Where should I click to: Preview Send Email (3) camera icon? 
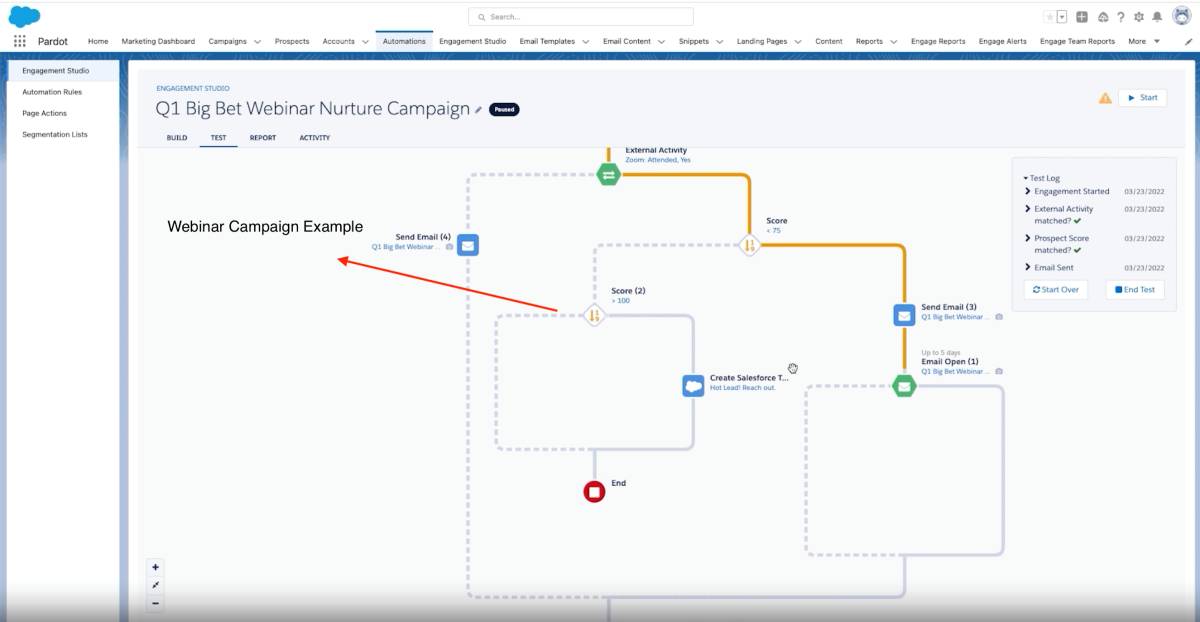coord(999,316)
